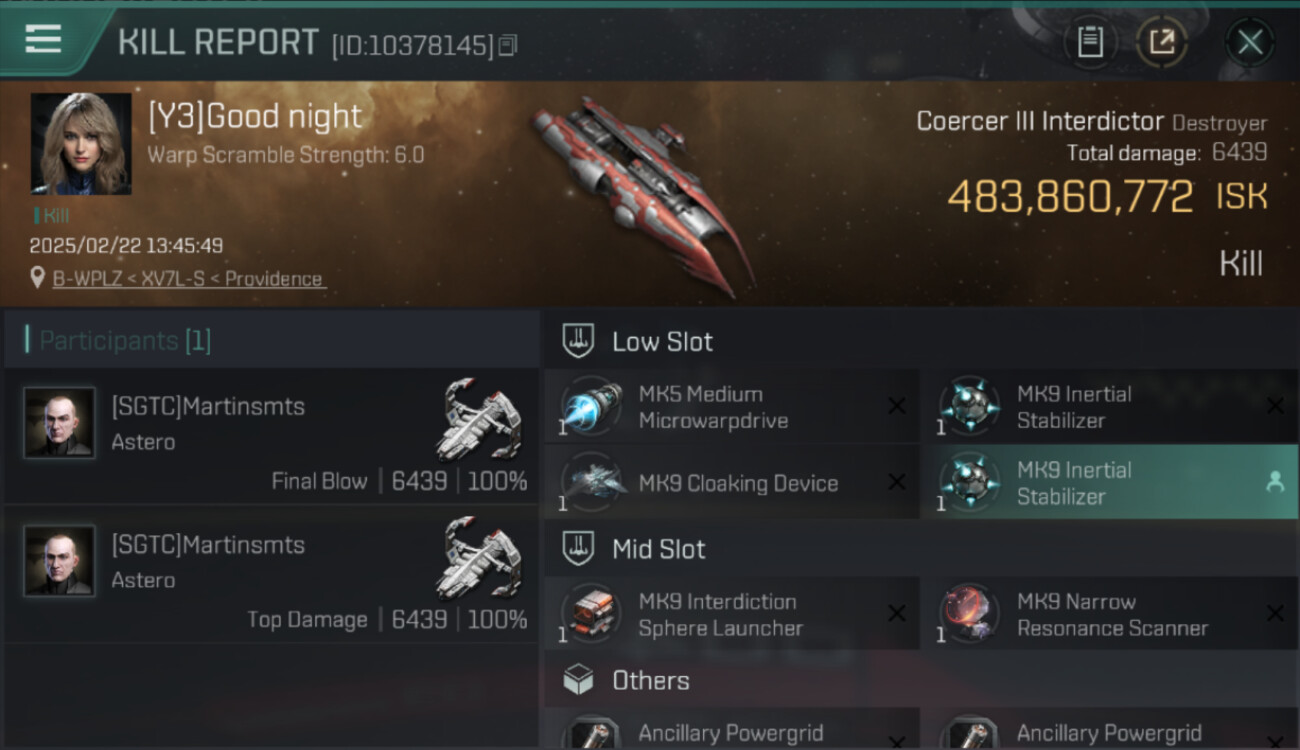Copy the kill report ID
The image size is (1300, 750).
(508, 45)
